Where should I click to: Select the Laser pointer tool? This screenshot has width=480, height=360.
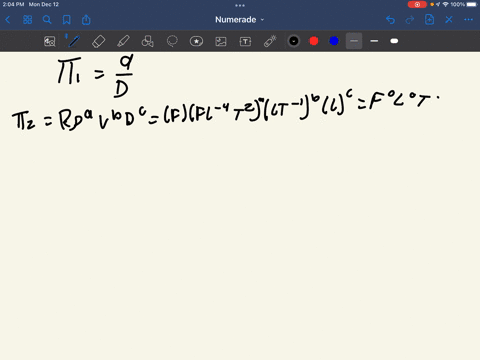(x=270, y=41)
